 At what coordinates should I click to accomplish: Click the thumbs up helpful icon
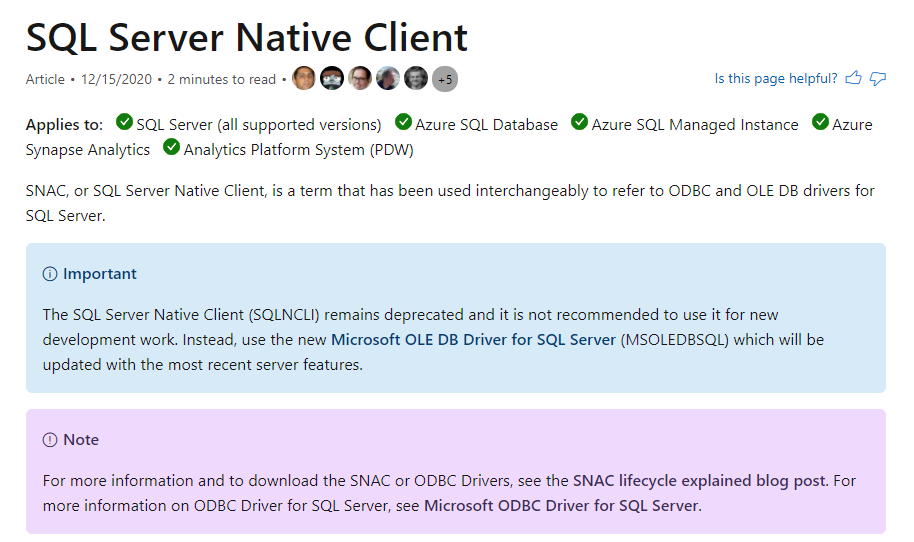point(853,78)
